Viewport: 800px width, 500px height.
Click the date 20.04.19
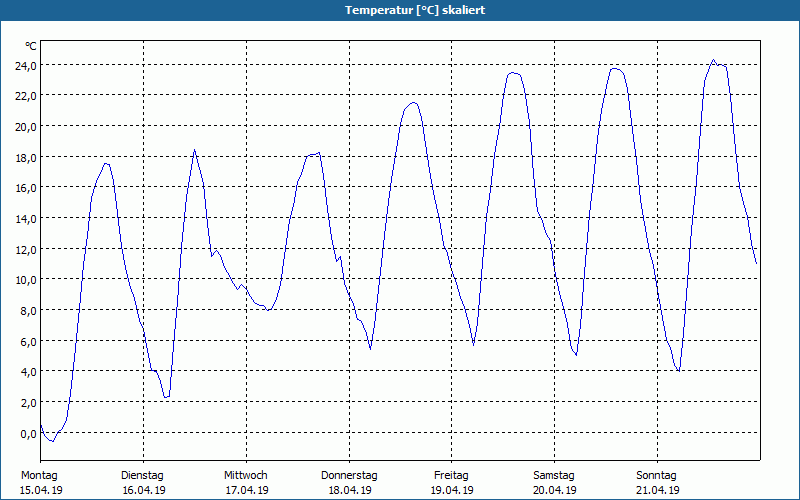point(555,490)
